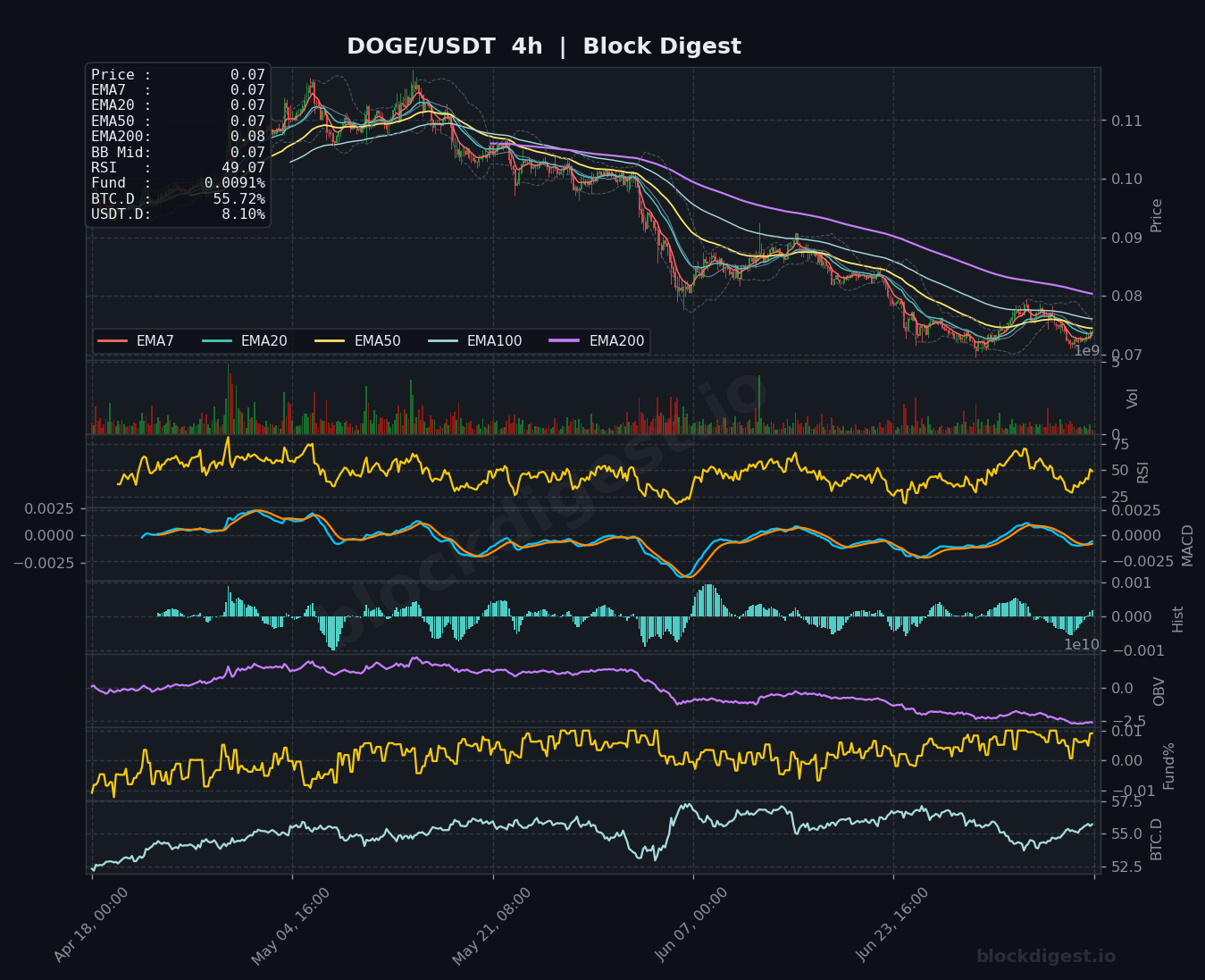Click the May 04, 16:00 date label
The image size is (1205, 980).
point(290,925)
